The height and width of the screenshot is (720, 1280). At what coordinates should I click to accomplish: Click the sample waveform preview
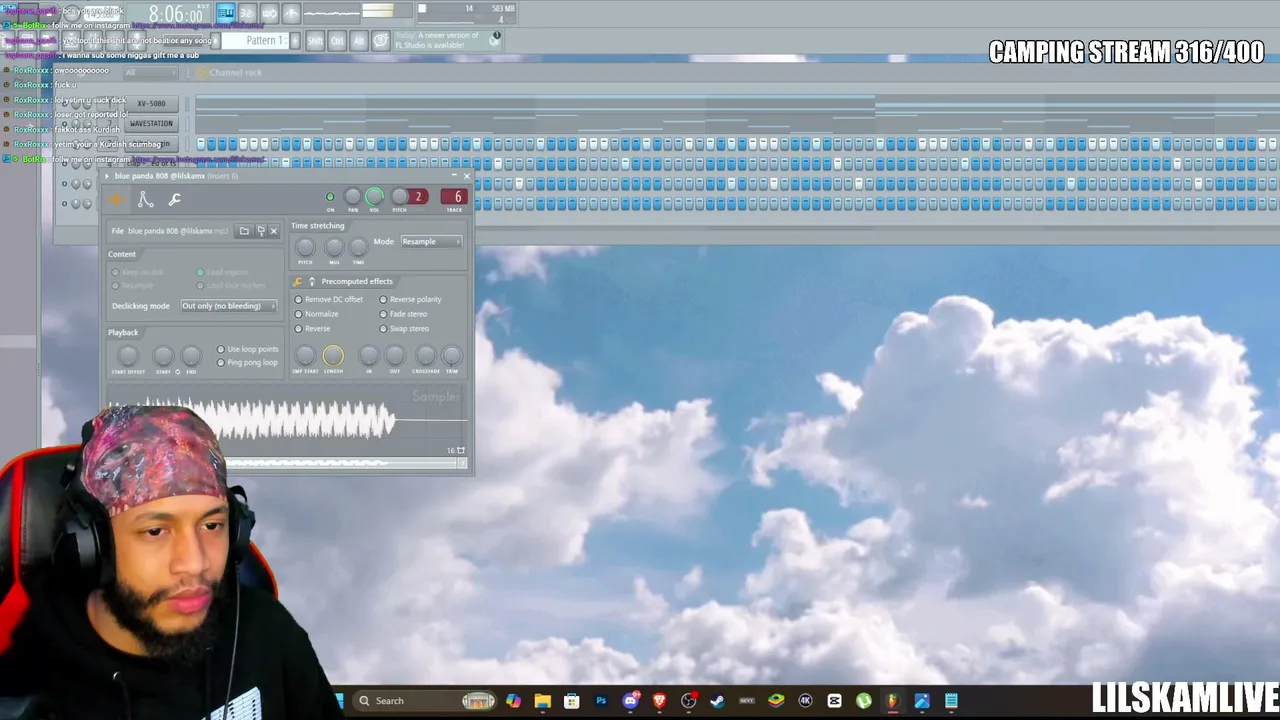pos(287,418)
